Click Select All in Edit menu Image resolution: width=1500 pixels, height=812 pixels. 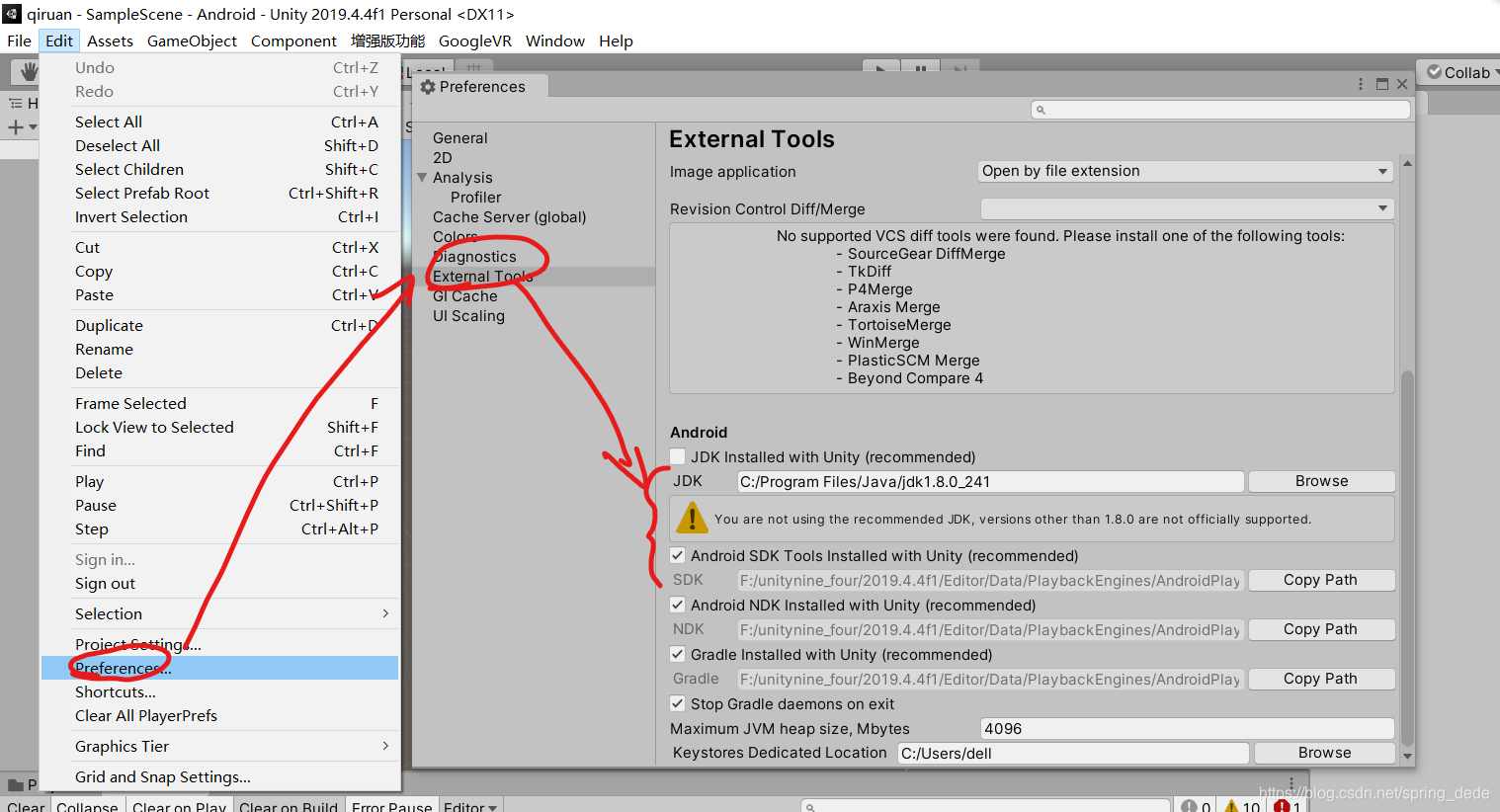(x=219, y=122)
